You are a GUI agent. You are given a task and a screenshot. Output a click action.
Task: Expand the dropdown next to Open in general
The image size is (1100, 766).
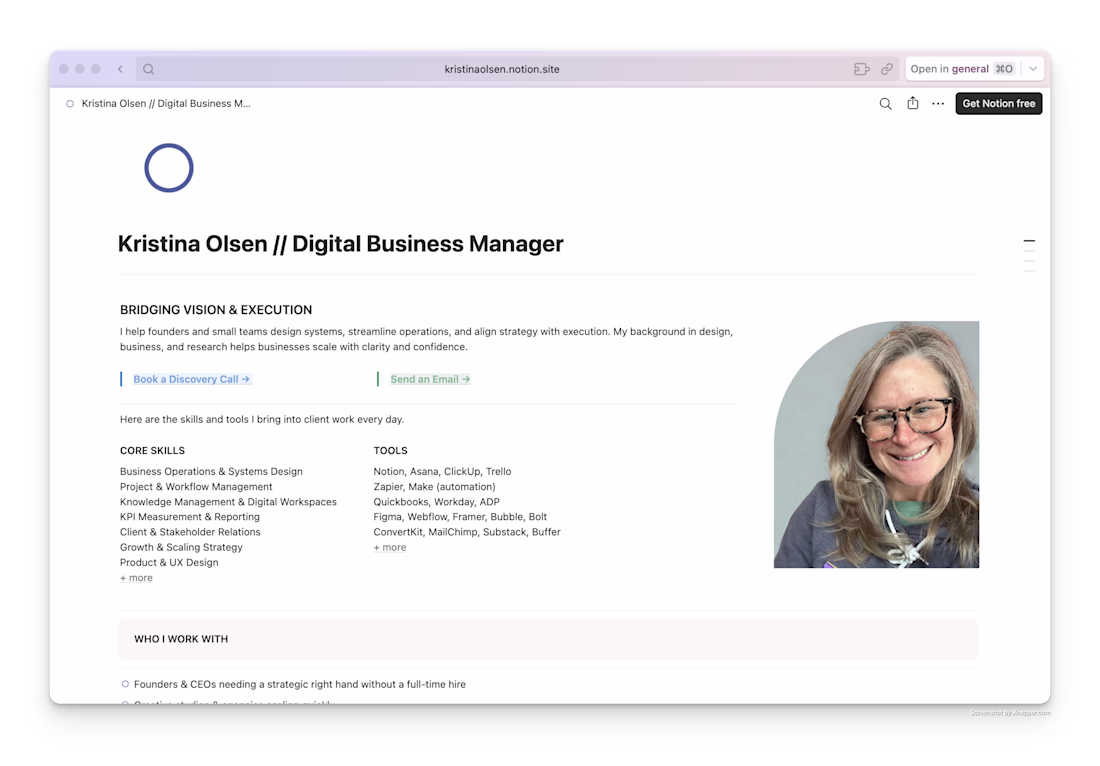(x=1033, y=69)
